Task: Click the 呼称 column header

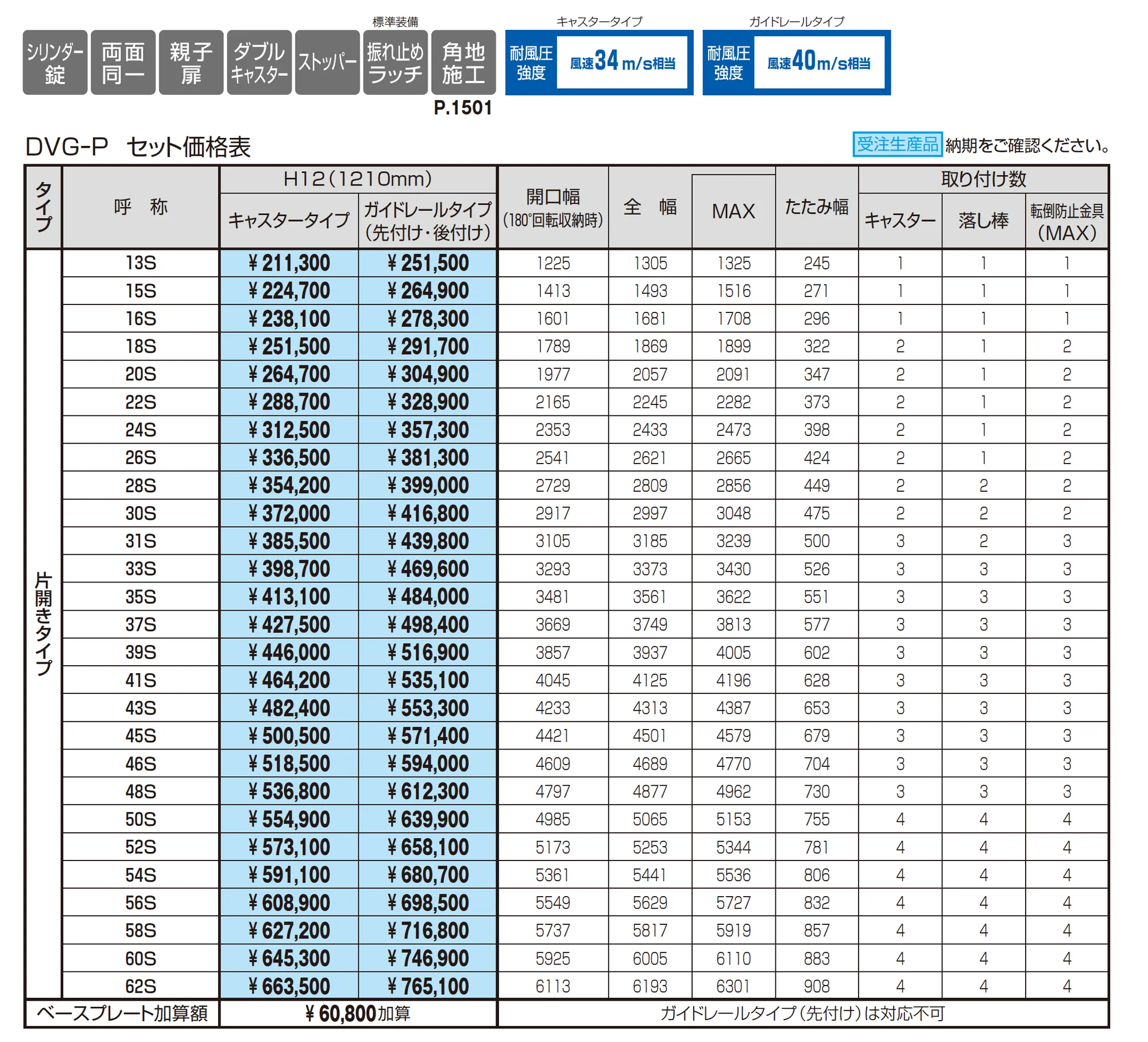Action: [141, 207]
